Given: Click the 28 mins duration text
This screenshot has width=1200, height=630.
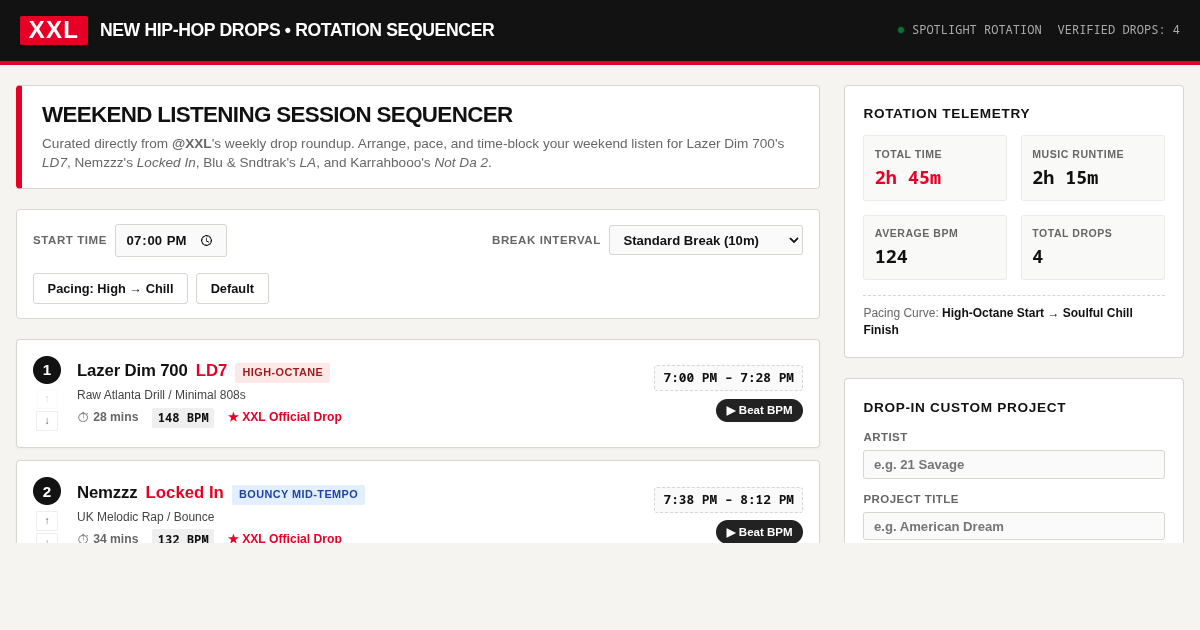Looking at the screenshot, I should (x=116, y=417).
